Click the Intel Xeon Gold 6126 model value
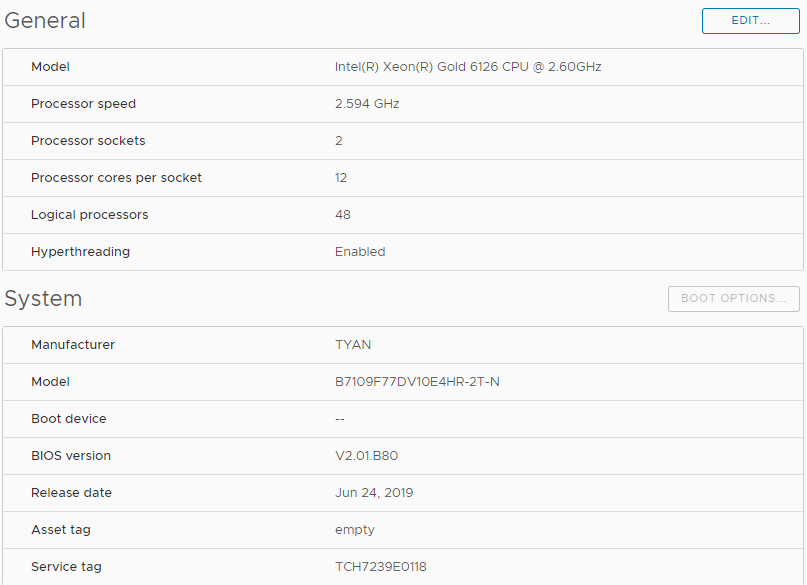Viewport: 807px width, 585px height. 468,67
